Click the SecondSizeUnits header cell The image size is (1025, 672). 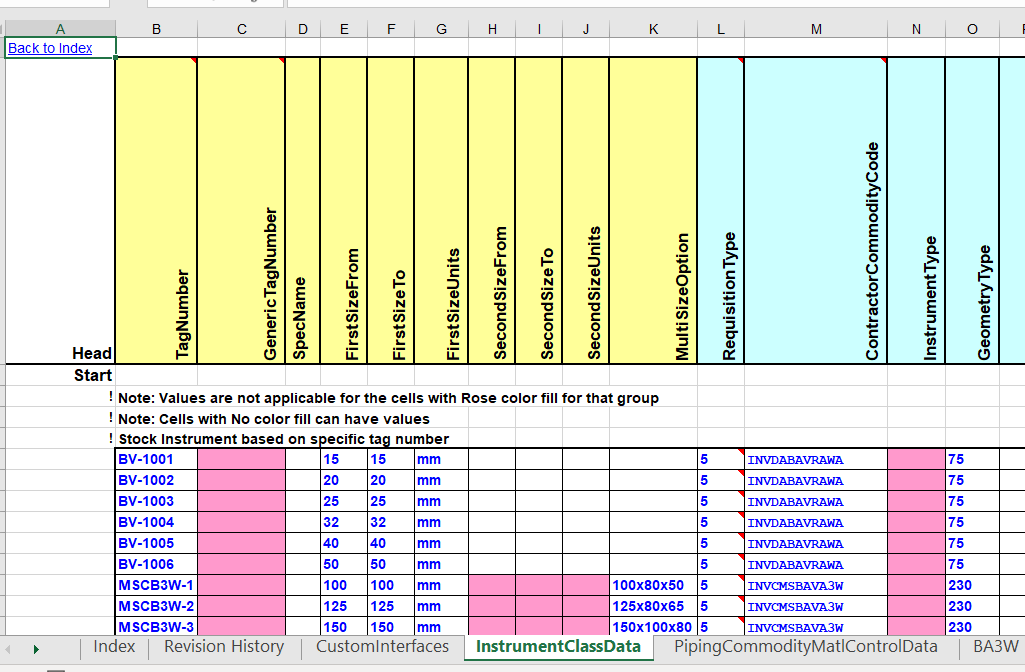[x=586, y=210]
